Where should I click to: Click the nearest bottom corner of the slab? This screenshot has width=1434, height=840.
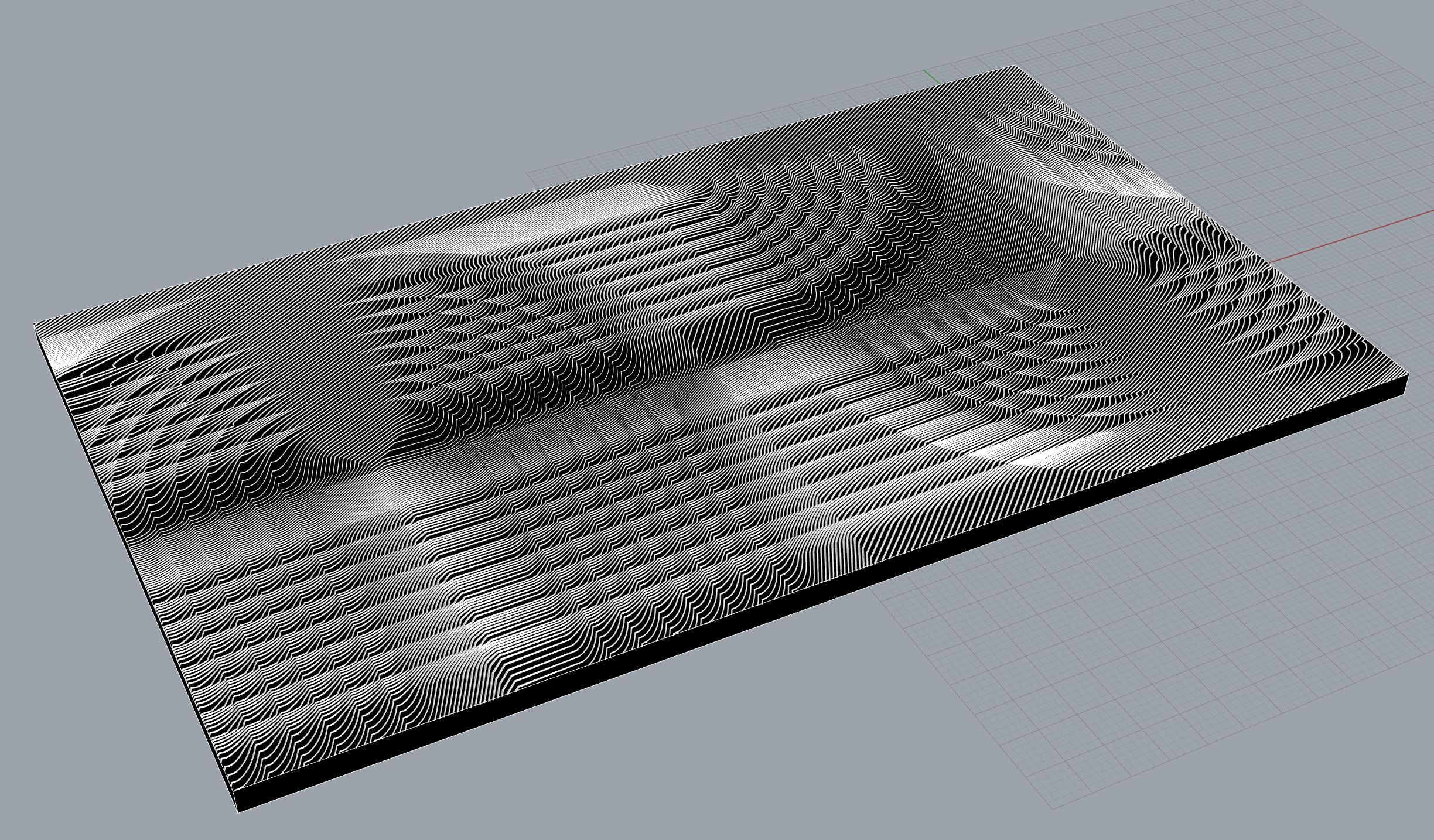(x=238, y=812)
